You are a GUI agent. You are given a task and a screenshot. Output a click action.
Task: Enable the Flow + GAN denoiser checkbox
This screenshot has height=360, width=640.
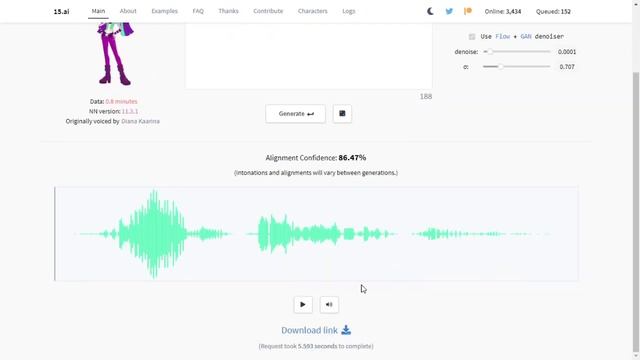(x=472, y=37)
